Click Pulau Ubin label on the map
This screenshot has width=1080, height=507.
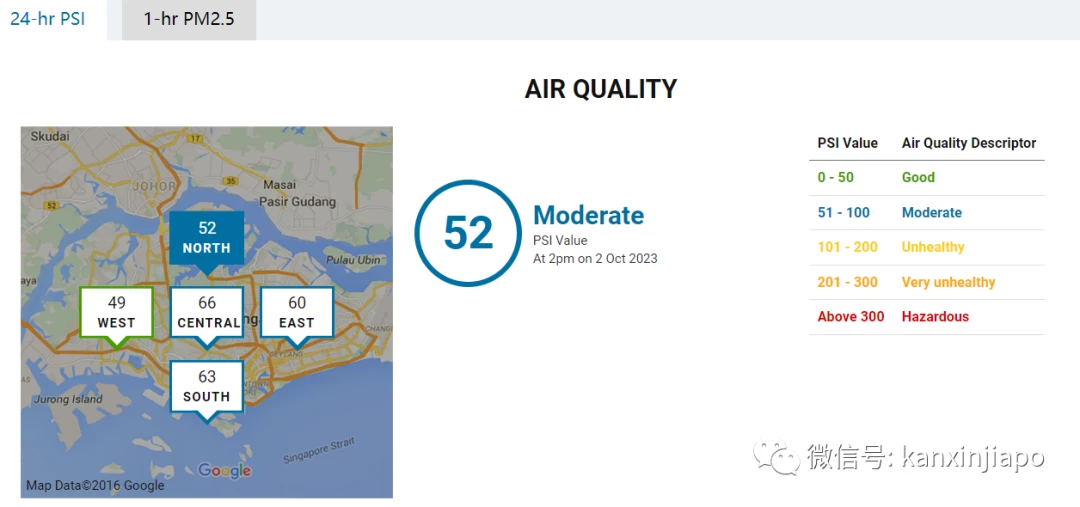(353, 259)
